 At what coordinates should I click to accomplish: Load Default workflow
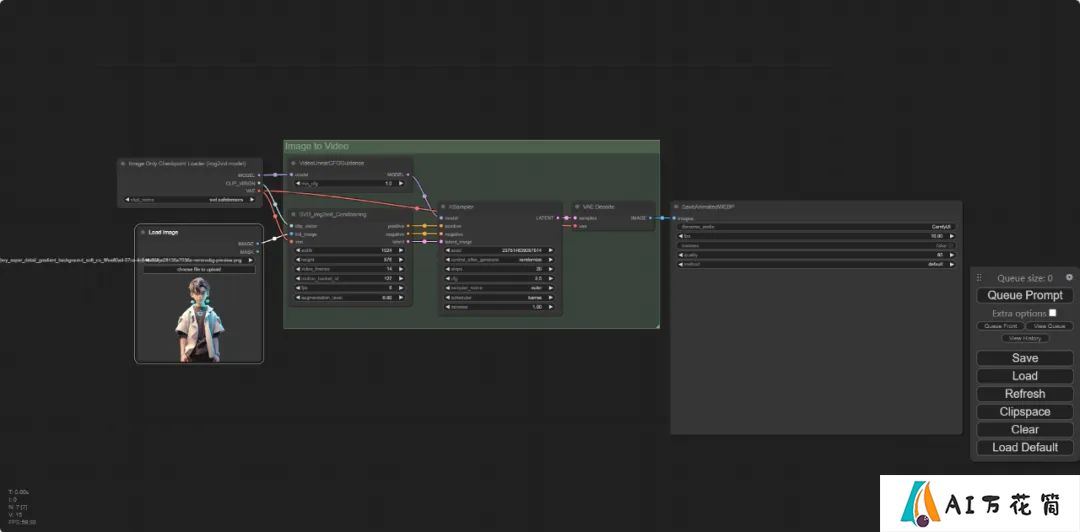coord(1025,447)
